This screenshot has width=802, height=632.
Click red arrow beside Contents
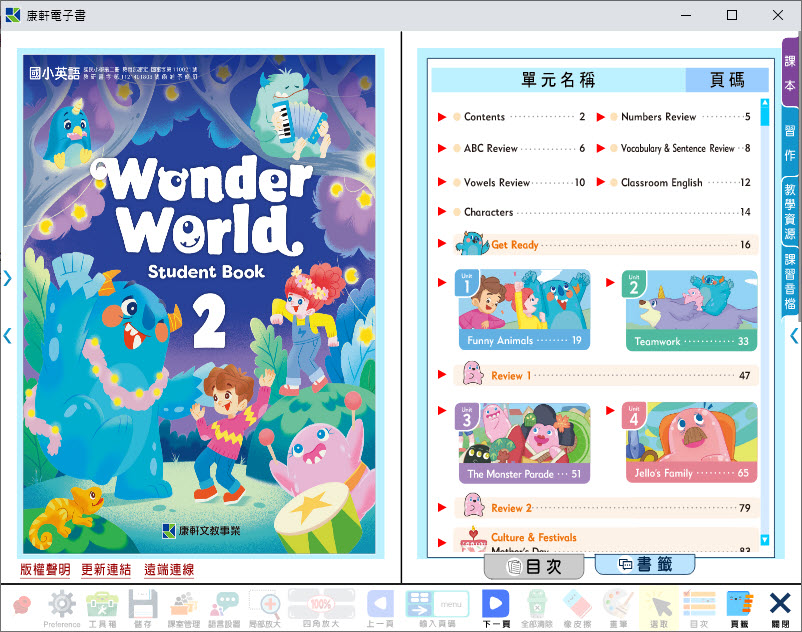pyautogui.click(x=442, y=117)
